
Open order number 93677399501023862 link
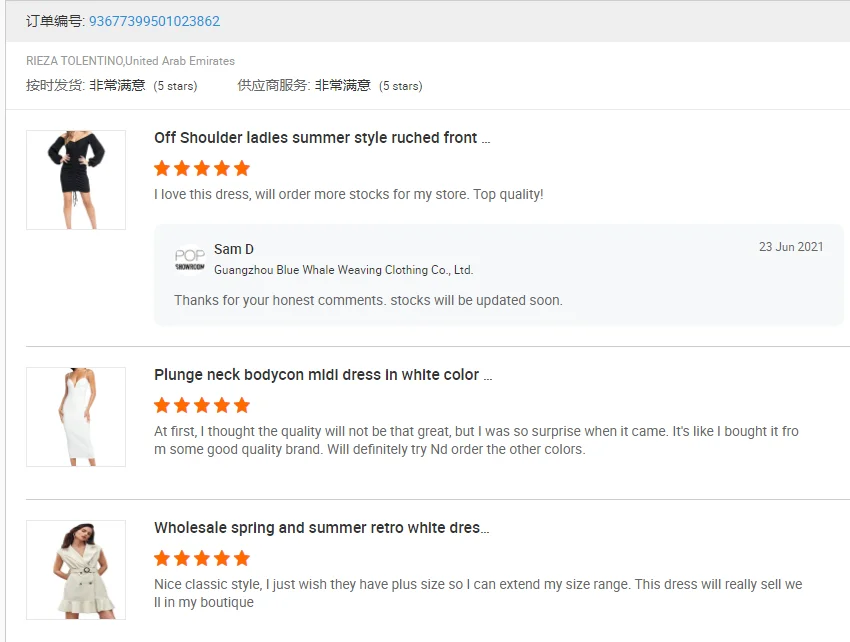[154, 21]
